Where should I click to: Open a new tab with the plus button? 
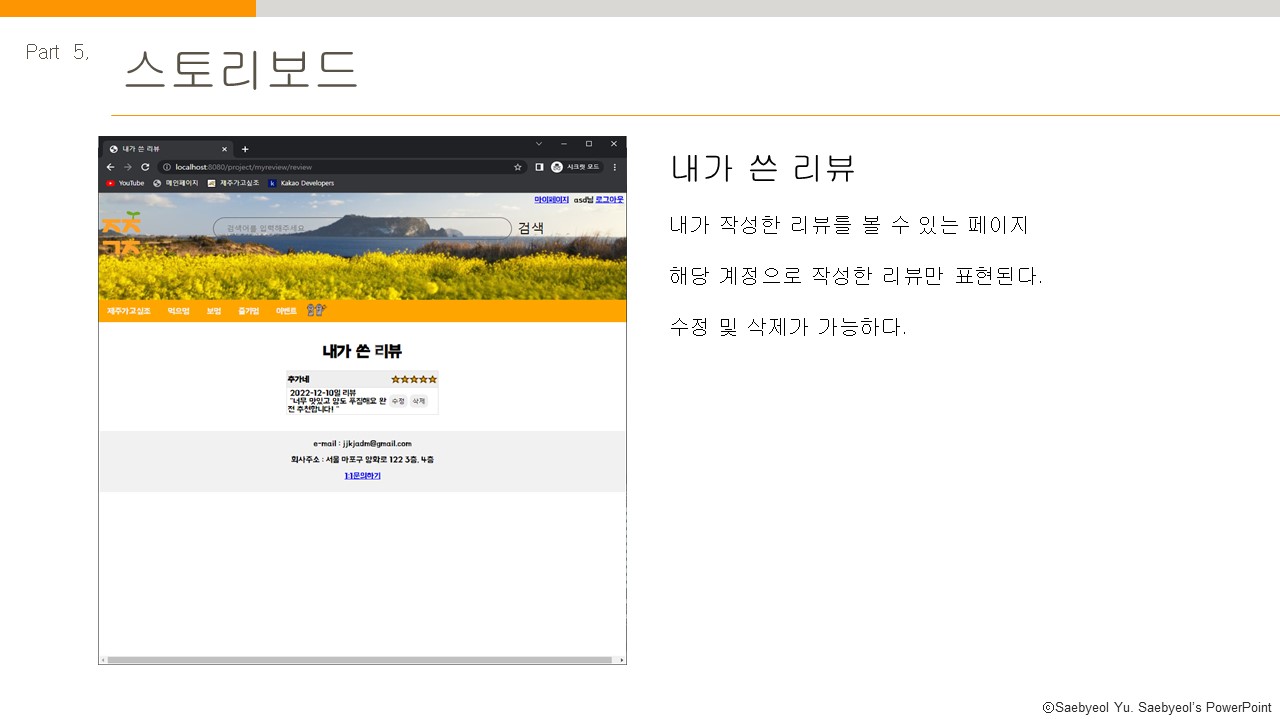coord(245,149)
